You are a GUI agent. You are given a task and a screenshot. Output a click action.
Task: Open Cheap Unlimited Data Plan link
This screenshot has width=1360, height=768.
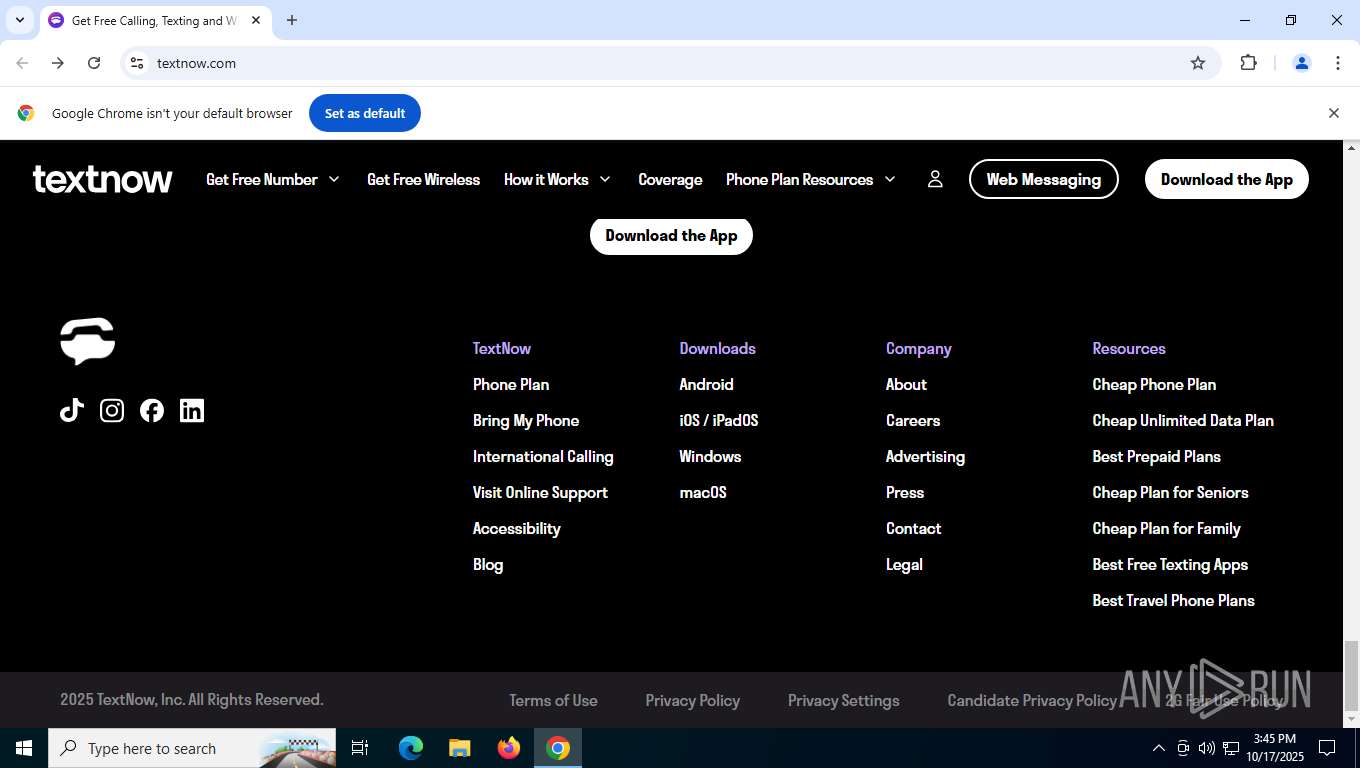click(1183, 420)
